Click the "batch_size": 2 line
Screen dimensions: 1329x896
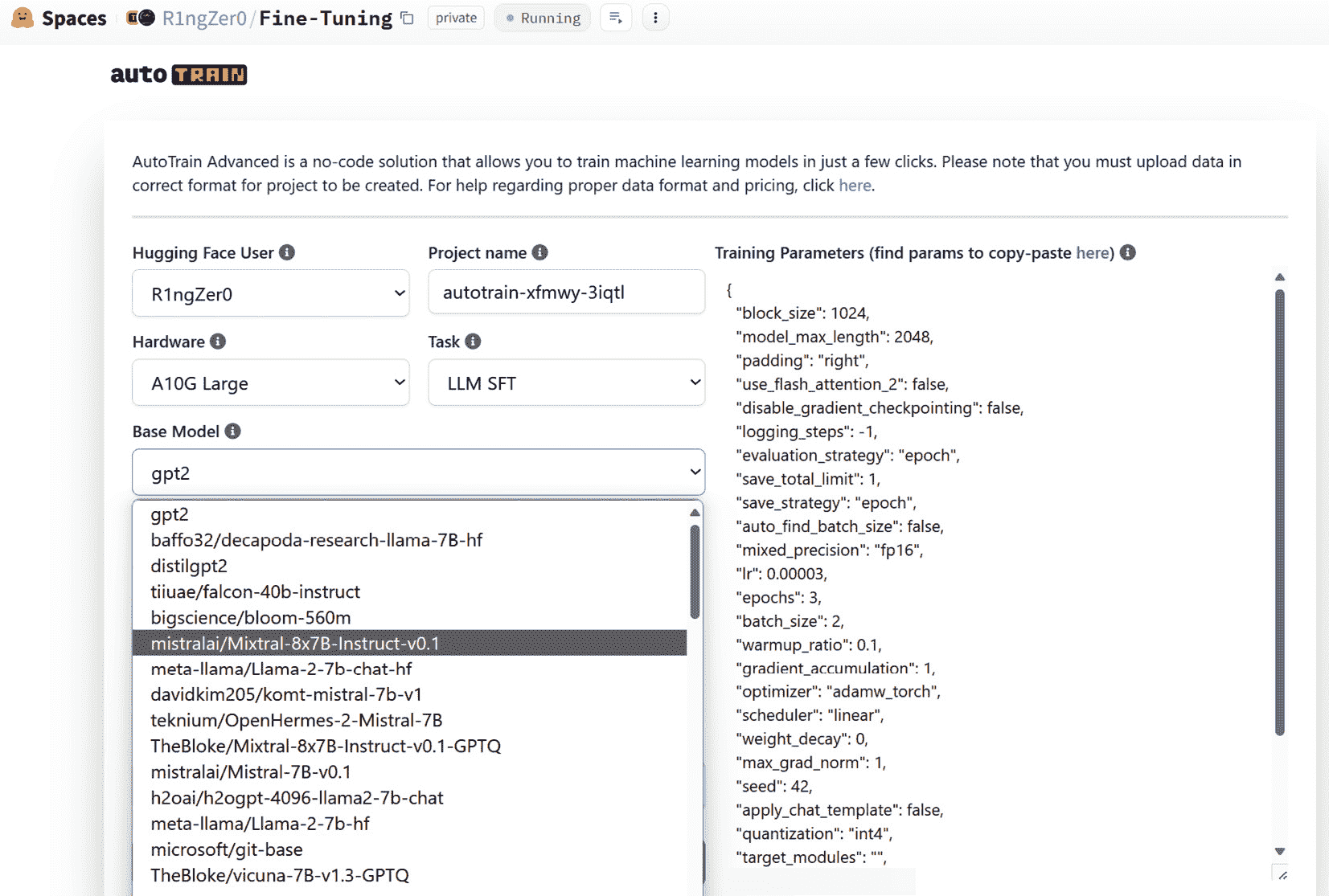point(790,621)
